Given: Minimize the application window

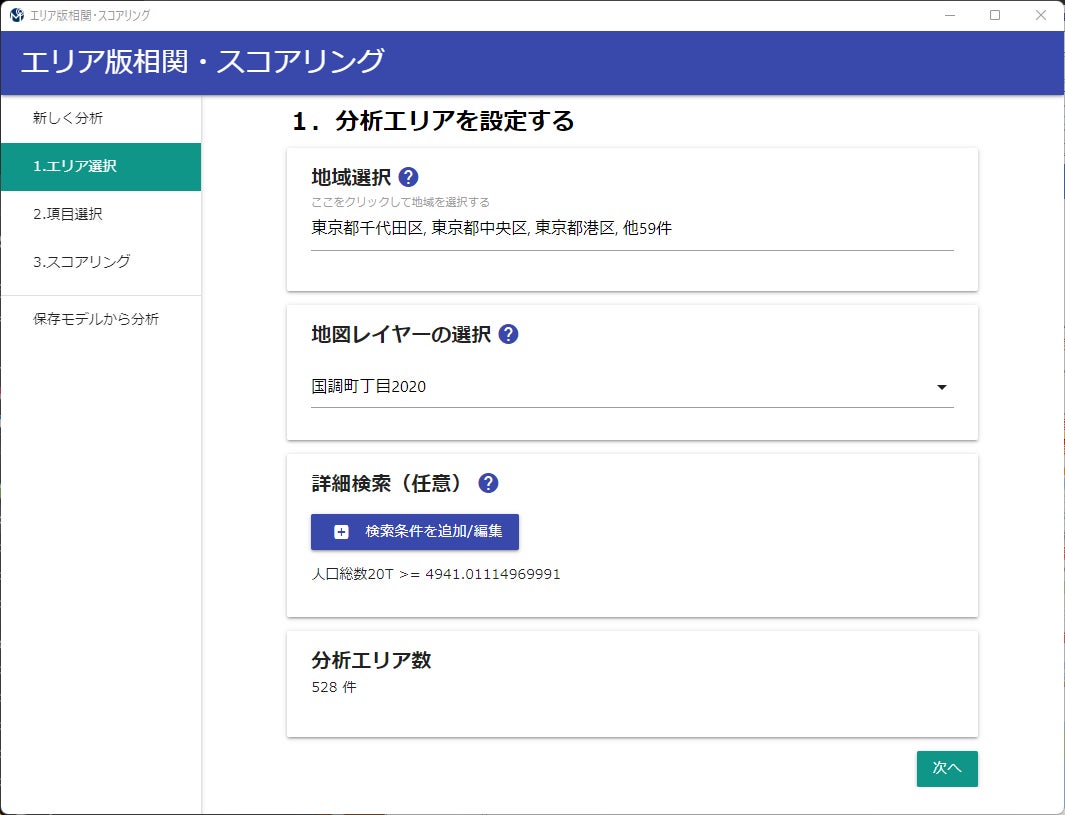Looking at the screenshot, I should click(x=949, y=15).
